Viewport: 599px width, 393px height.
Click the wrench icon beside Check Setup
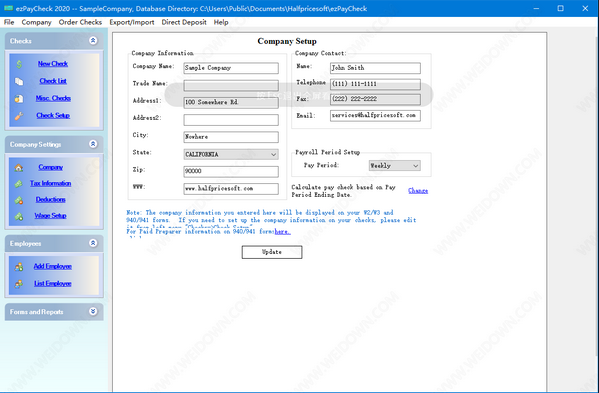coord(19,116)
